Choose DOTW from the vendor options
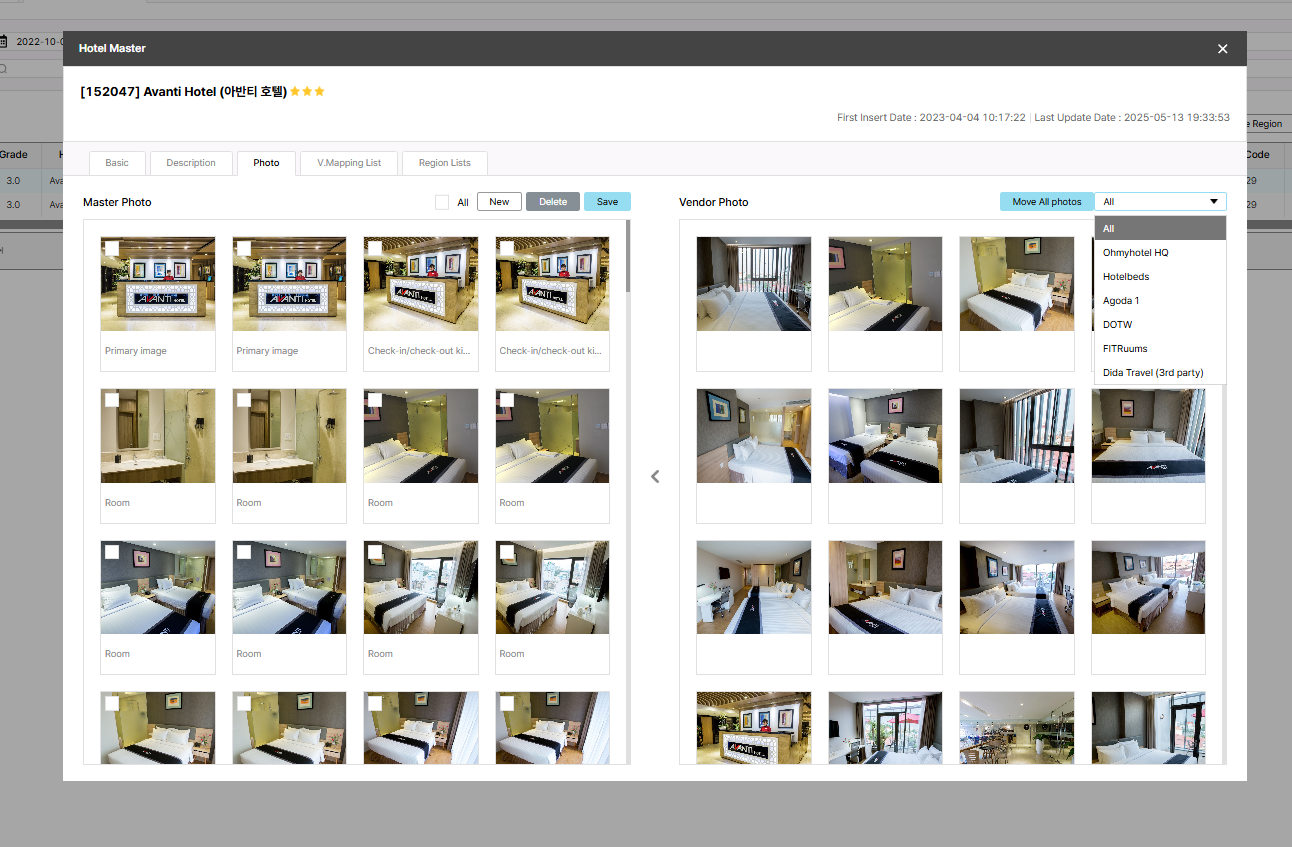The image size is (1292, 847). pyautogui.click(x=1160, y=324)
